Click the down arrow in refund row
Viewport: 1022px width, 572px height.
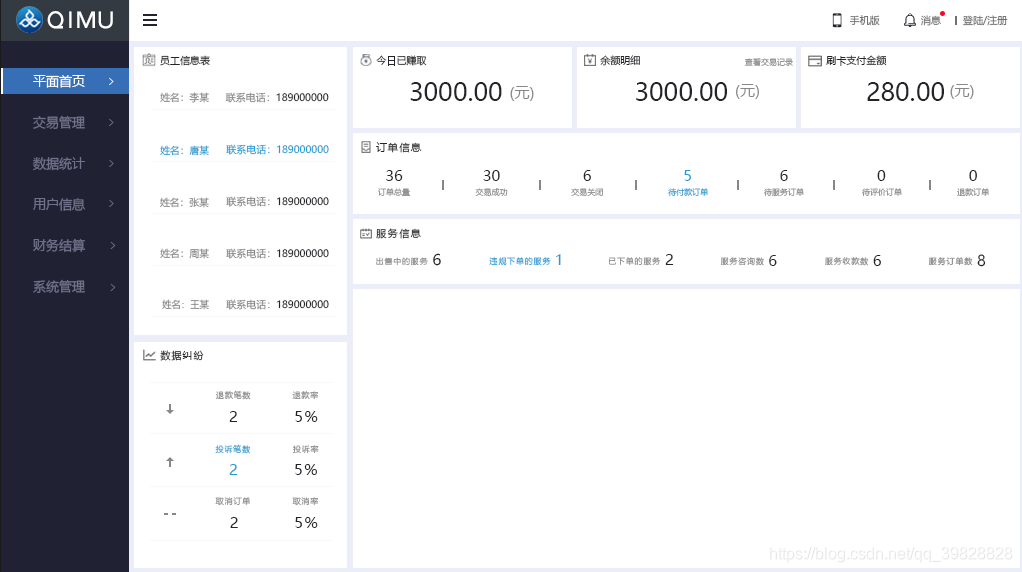[169, 409]
